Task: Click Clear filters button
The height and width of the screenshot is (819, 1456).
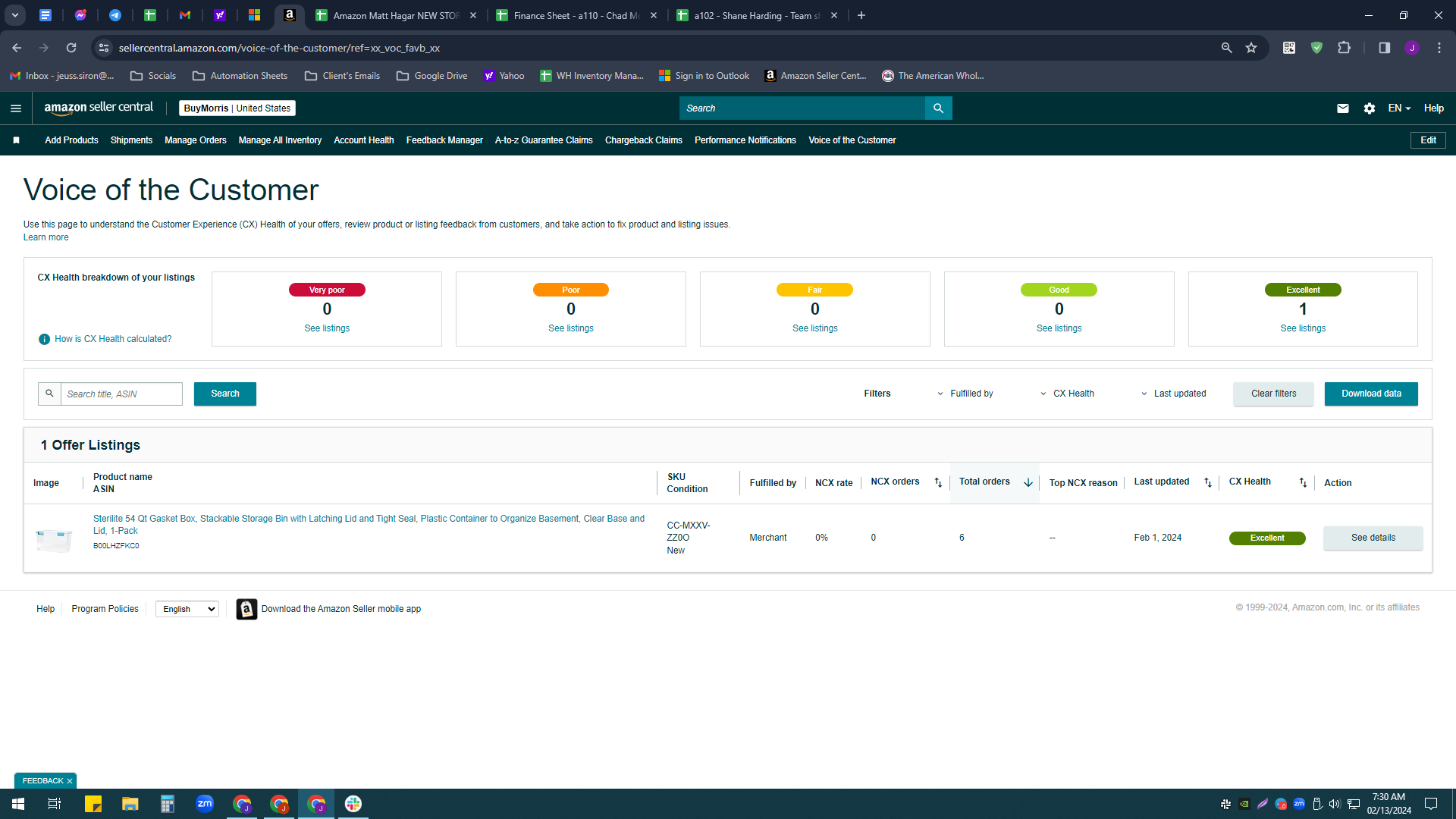Action: coord(1274,394)
